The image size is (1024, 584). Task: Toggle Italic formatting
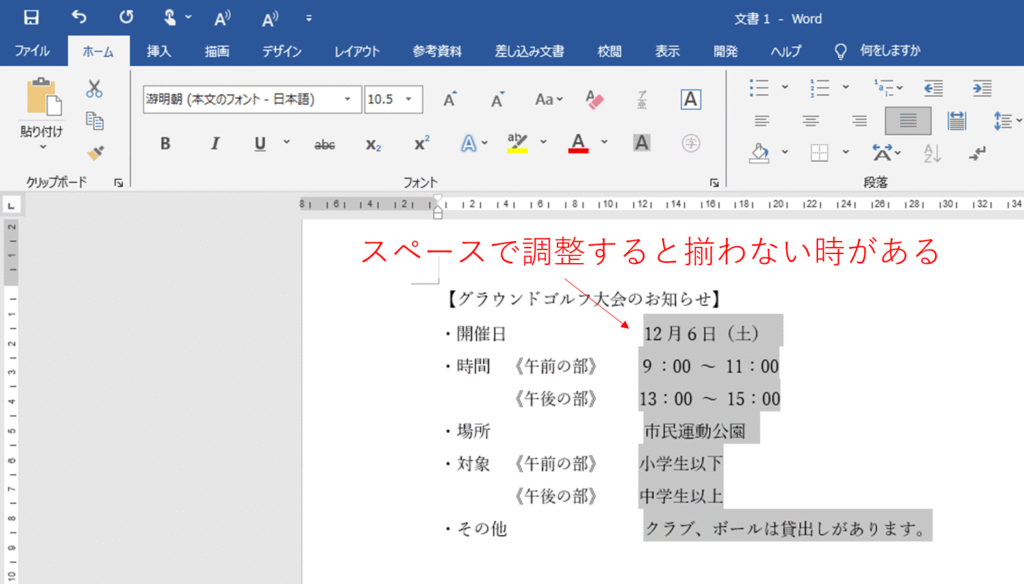point(213,144)
